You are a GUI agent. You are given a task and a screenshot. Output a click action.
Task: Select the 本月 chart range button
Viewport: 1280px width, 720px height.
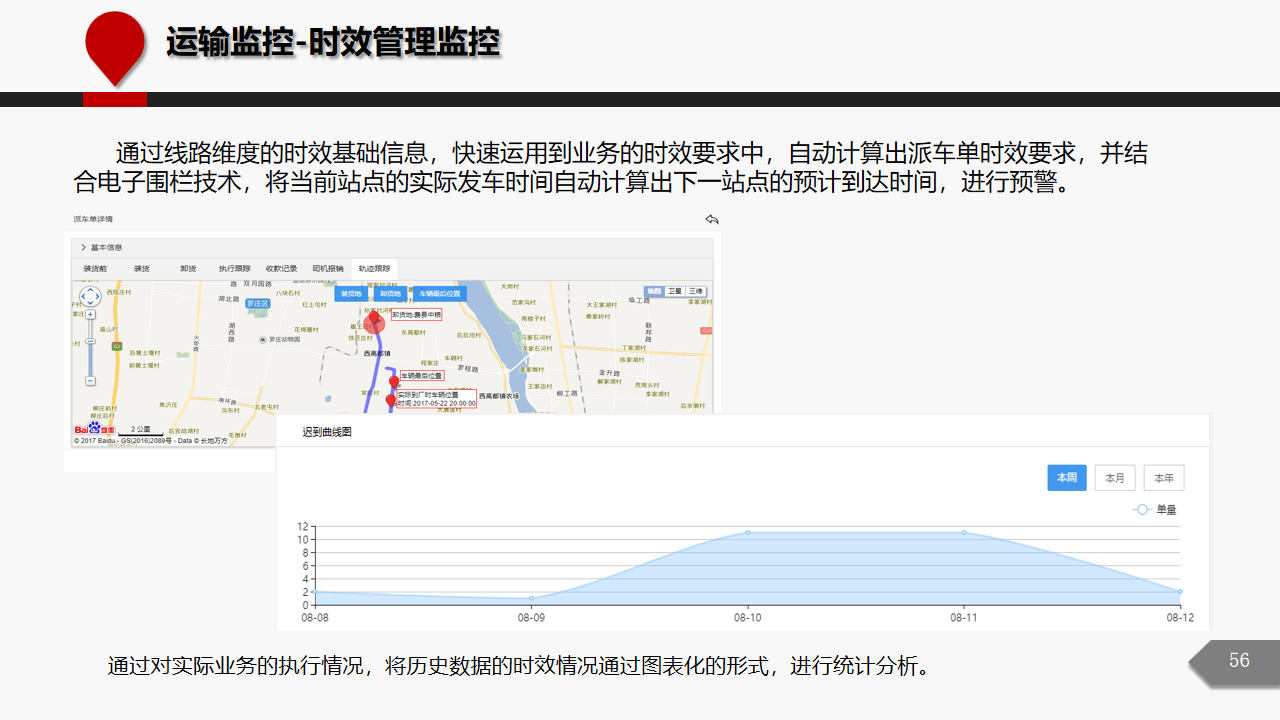tap(1115, 478)
